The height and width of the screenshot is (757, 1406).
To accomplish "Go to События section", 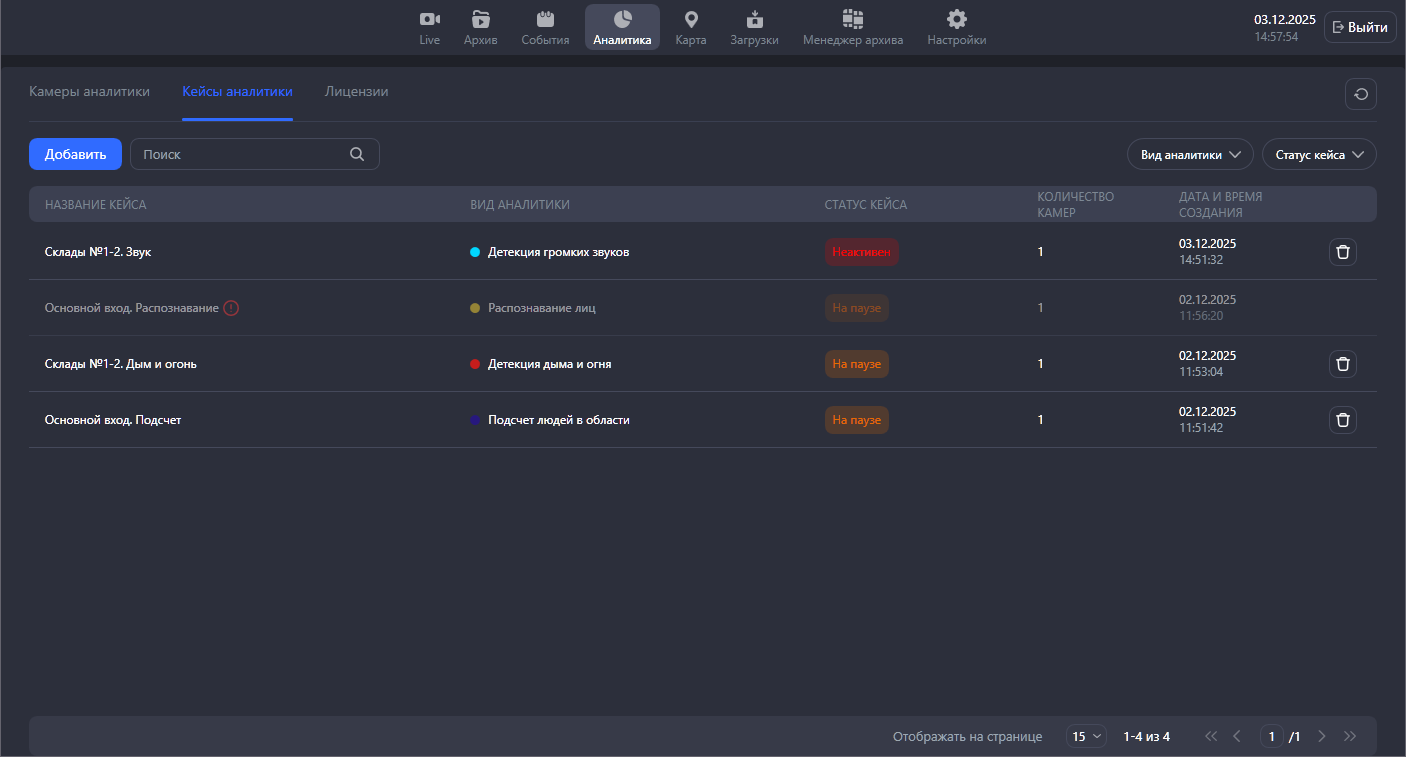I will coord(545,27).
